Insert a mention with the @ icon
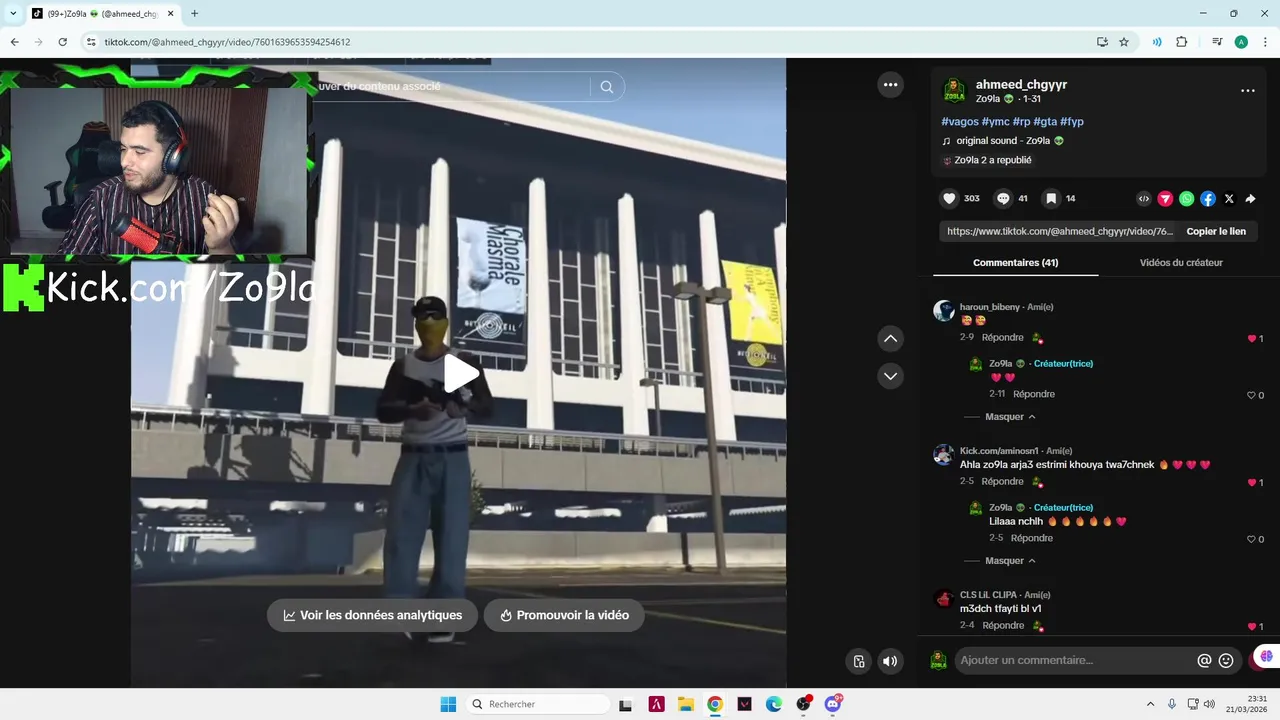Screen dimensions: 1280x720 [1204, 660]
